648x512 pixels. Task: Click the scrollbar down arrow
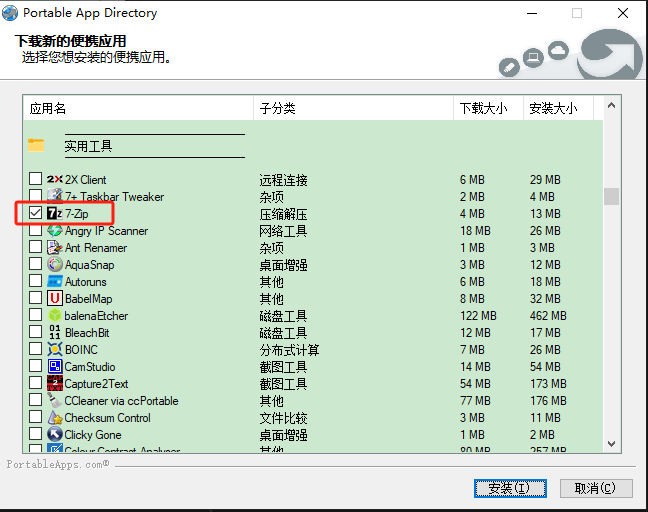tap(612, 443)
